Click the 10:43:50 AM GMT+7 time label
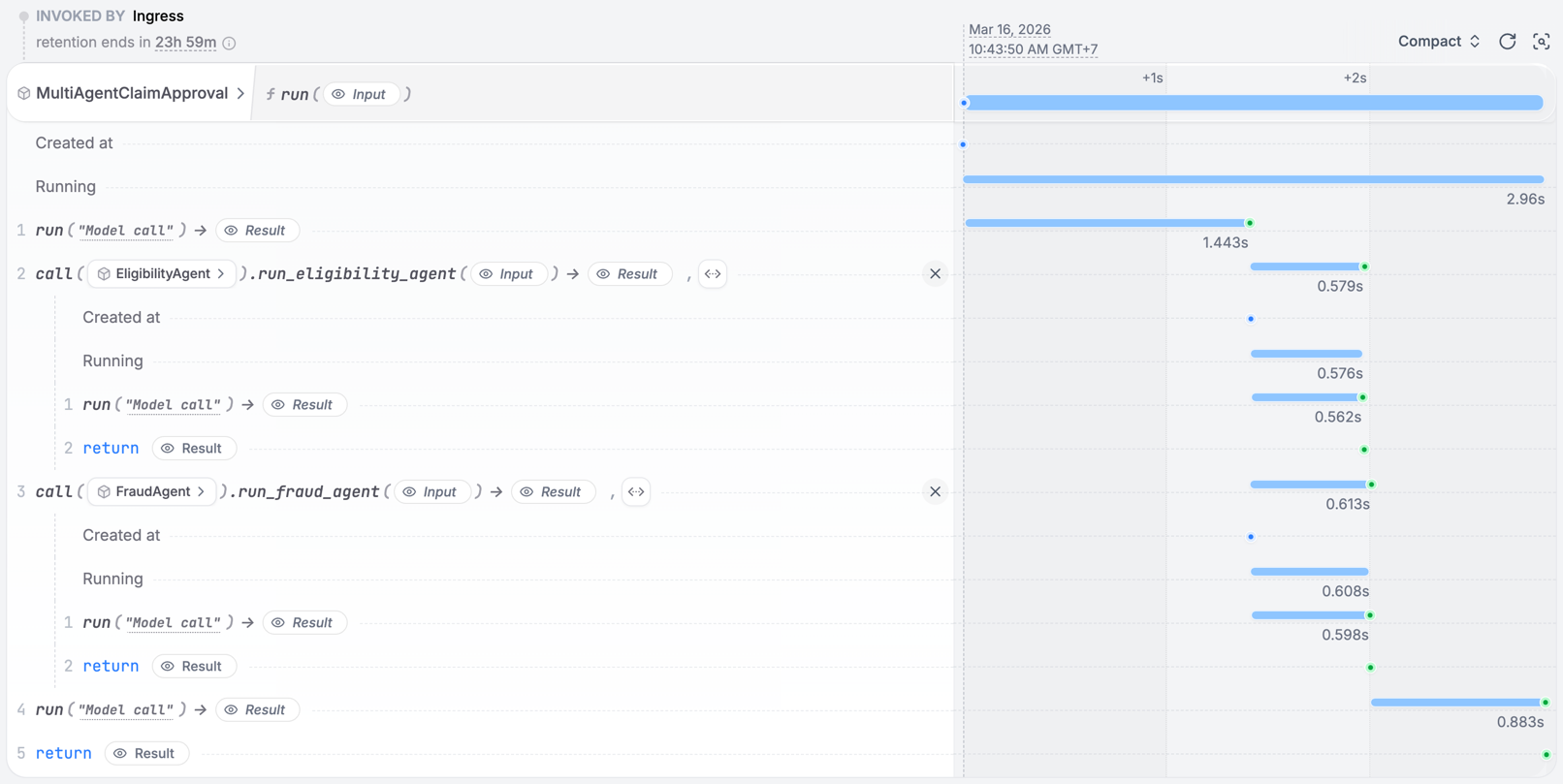Image resolution: width=1563 pixels, height=784 pixels. [1033, 49]
